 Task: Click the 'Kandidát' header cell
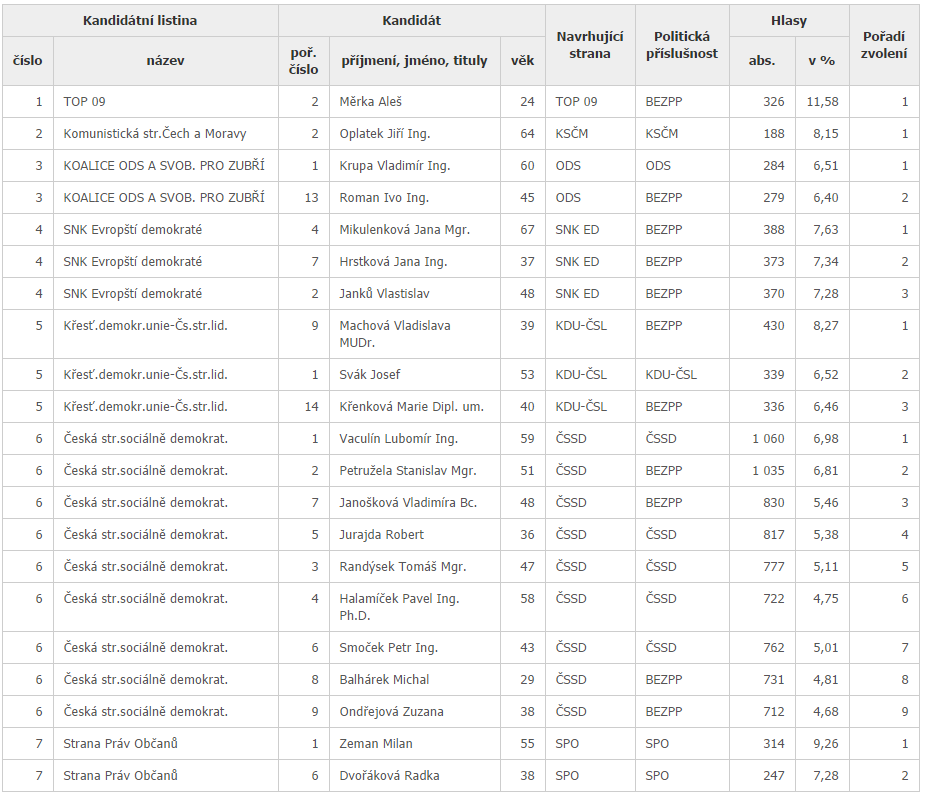[412, 21]
